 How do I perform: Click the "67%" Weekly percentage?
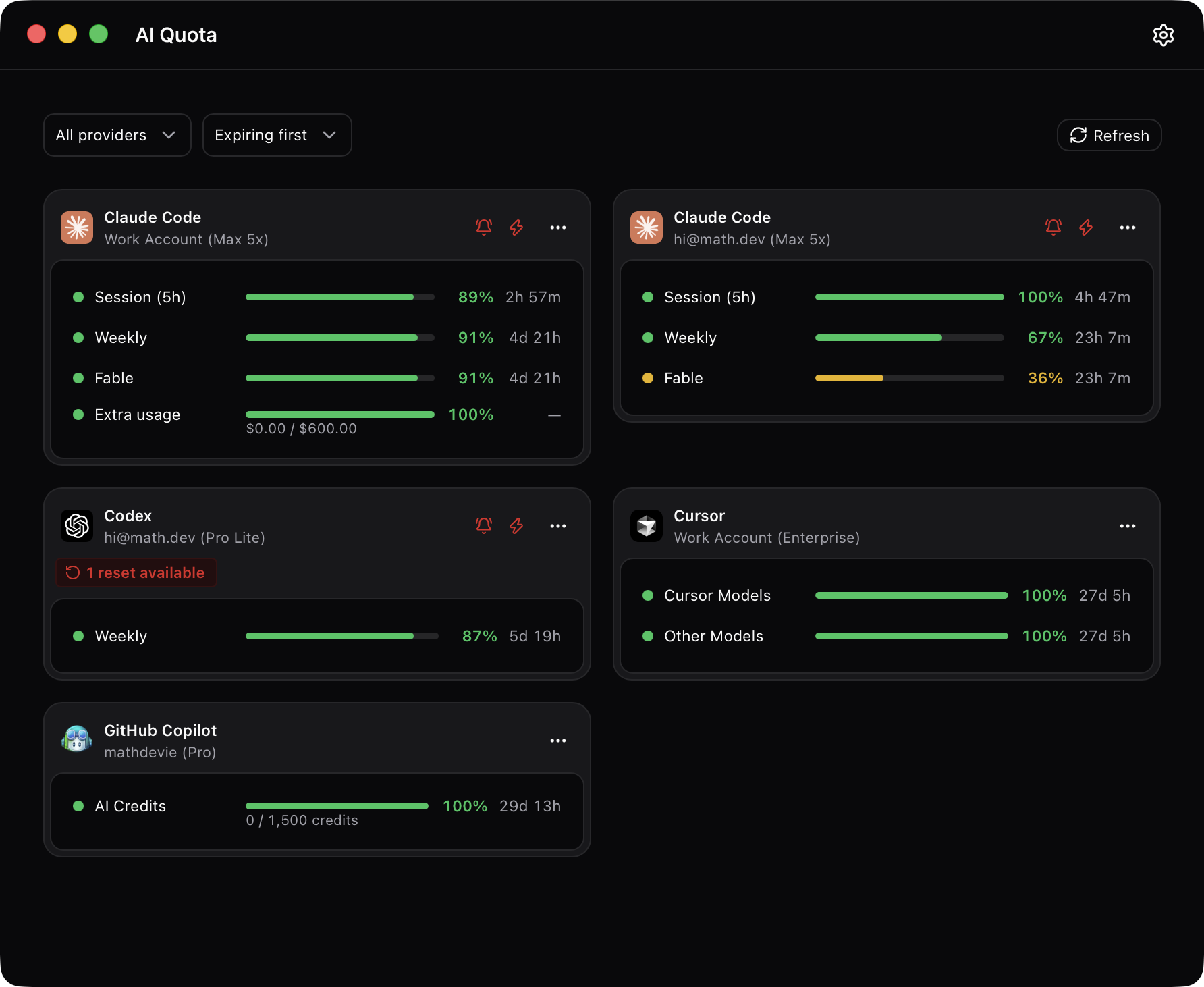1045,338
